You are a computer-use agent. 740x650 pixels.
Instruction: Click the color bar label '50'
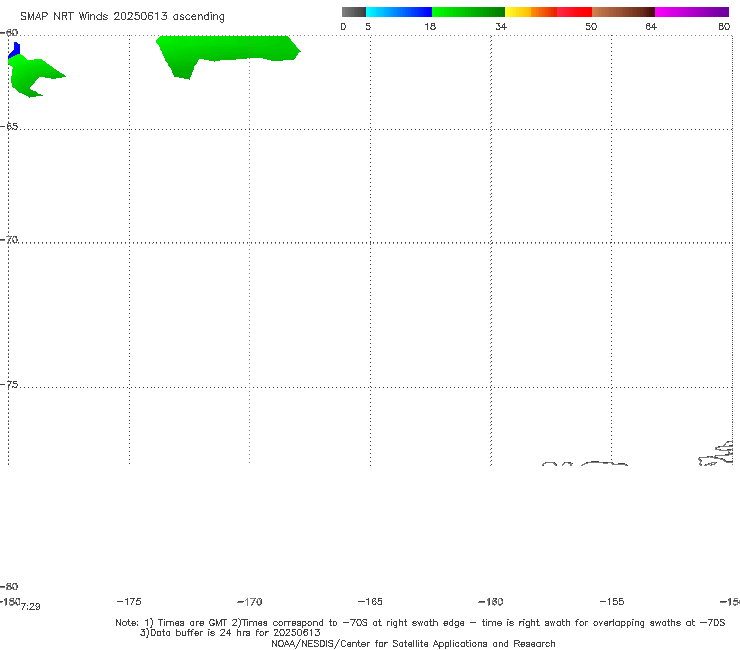click(x=591, y=26)
